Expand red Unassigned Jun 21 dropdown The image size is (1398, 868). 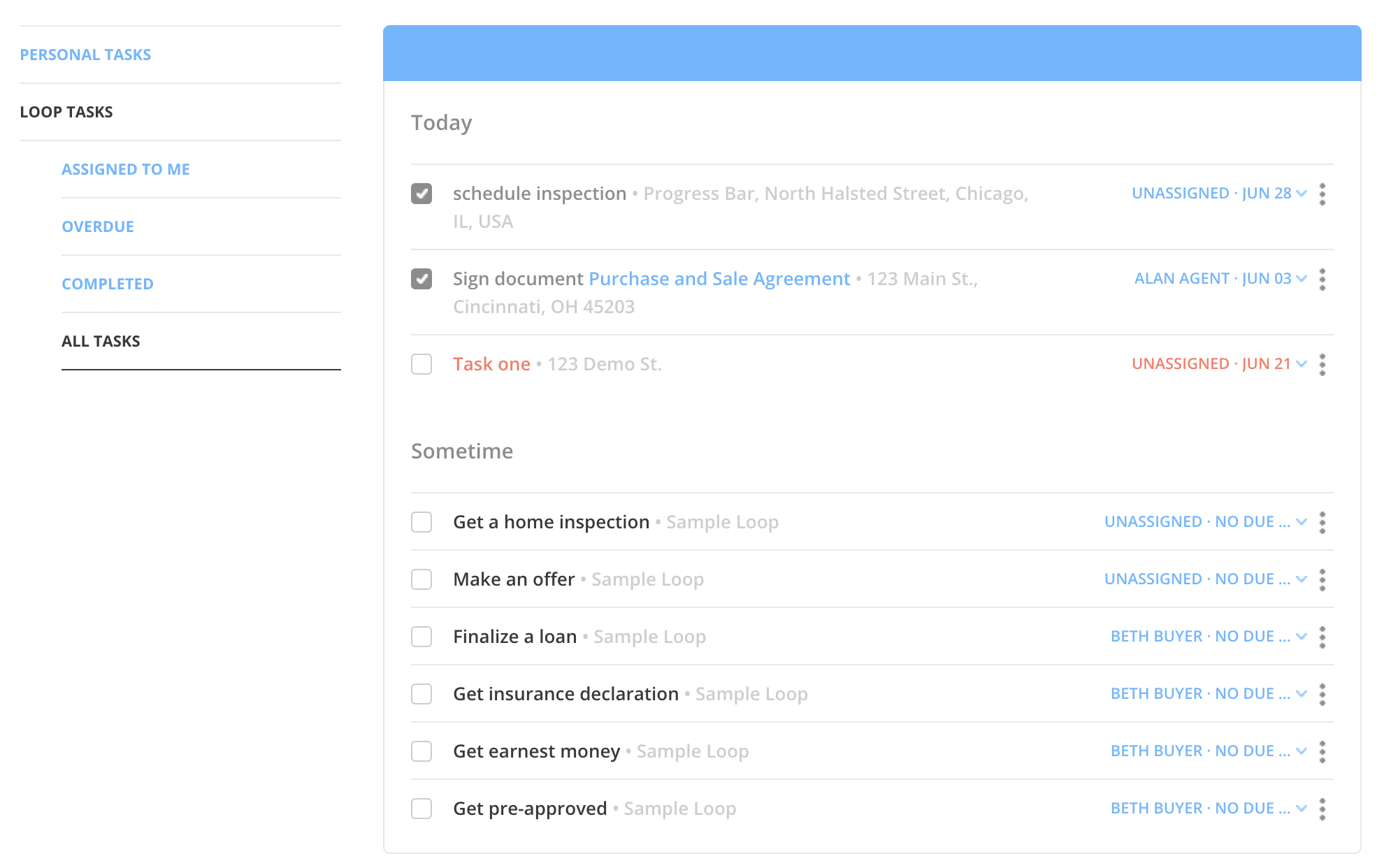(x=1218, y=364)
